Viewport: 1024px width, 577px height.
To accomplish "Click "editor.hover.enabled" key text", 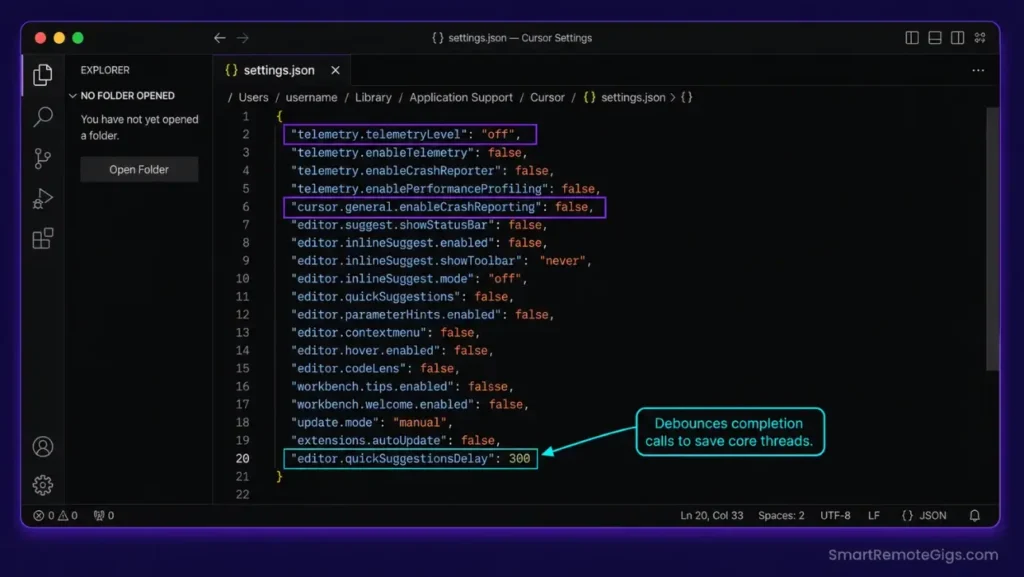I will coord(366,351).
